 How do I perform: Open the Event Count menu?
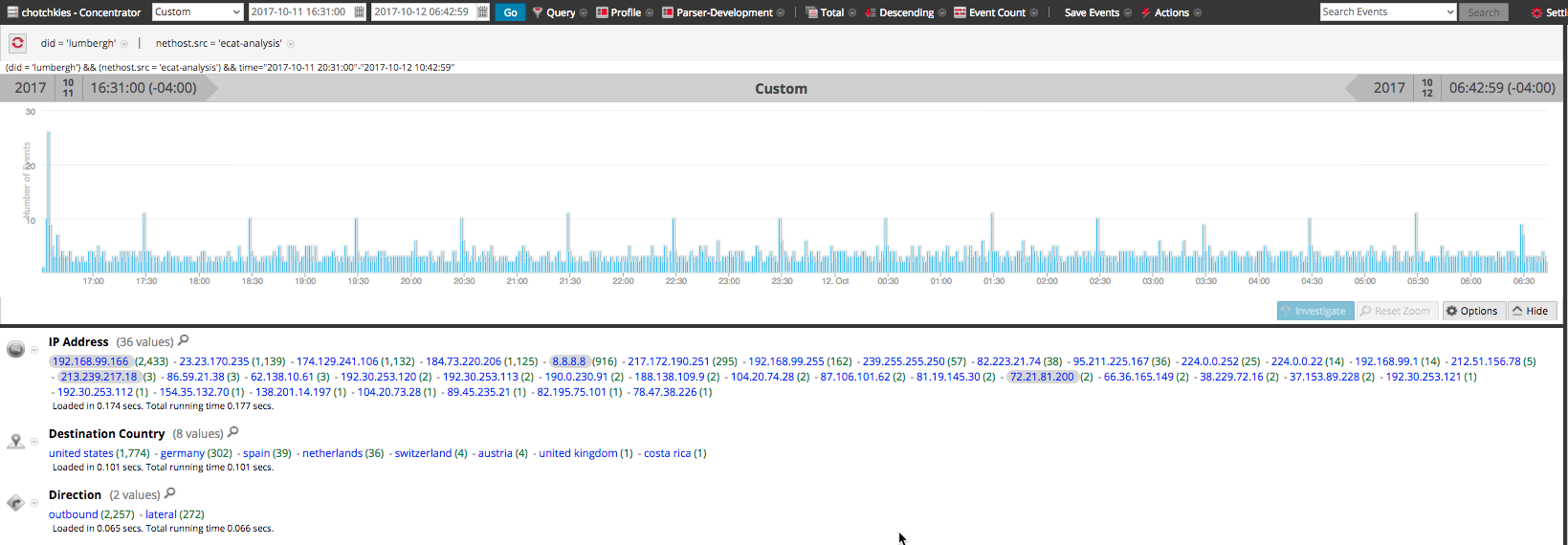point(996,12)
